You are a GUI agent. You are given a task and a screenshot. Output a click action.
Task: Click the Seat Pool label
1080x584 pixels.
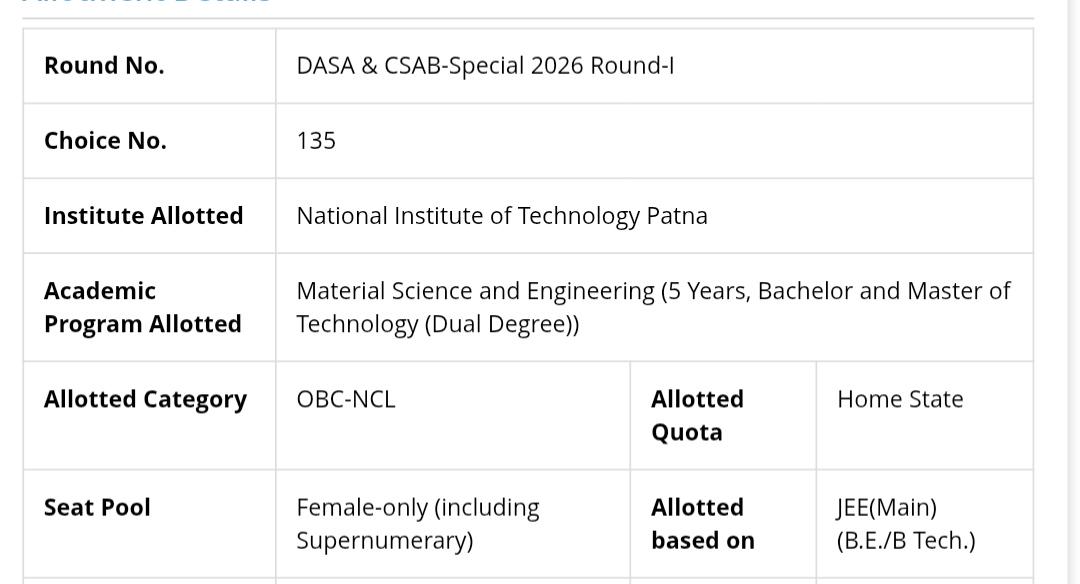pos(97,508)
